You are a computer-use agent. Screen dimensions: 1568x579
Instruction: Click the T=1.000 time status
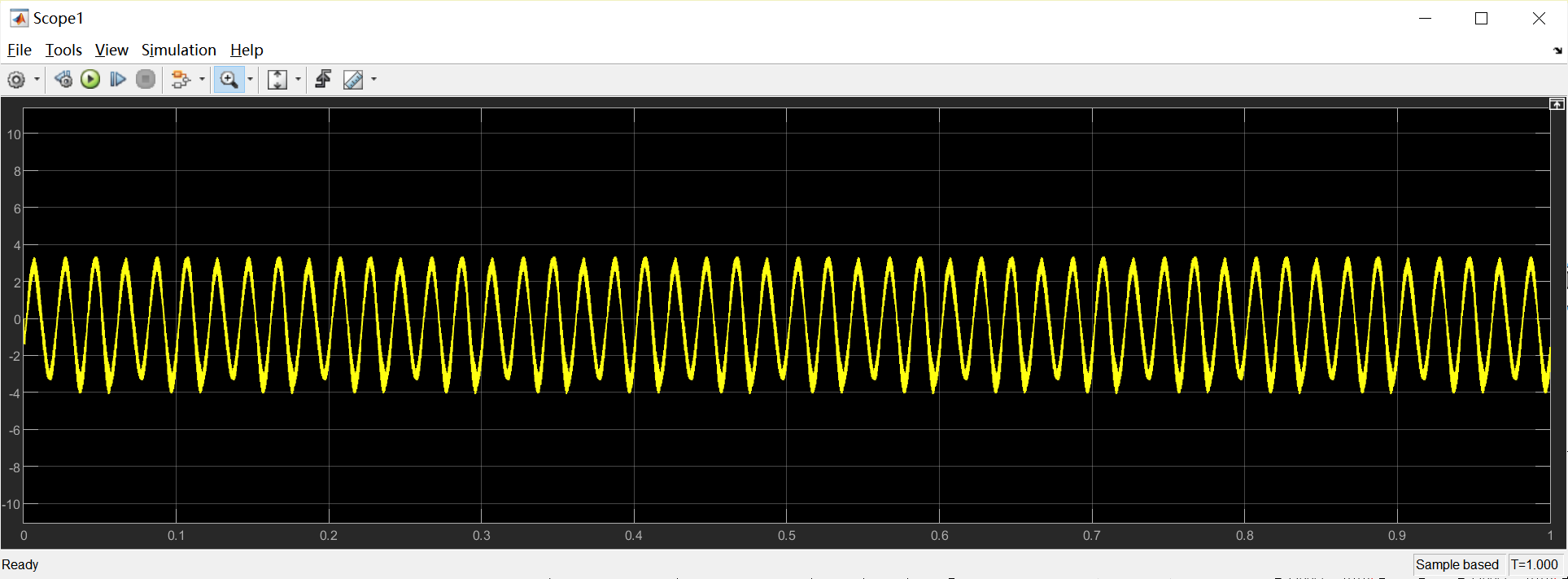pyautogui.click(x=1535, y=564)
